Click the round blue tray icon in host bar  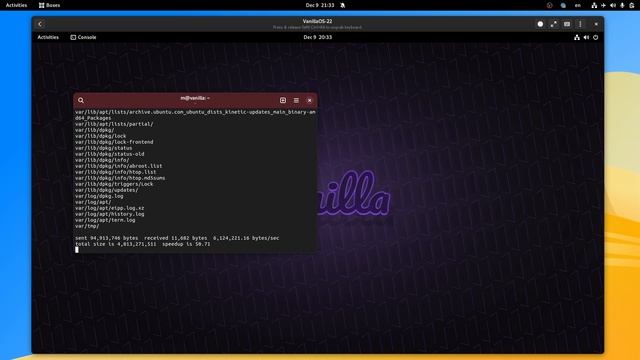[x=563, y=5]
